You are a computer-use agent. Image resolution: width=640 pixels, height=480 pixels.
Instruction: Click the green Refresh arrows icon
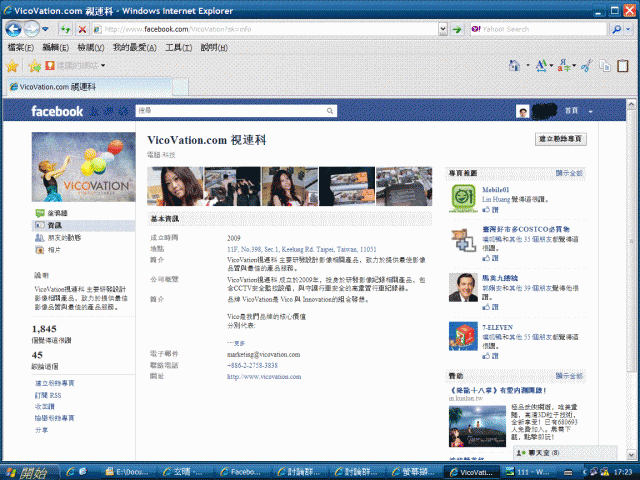(x=65, y=29)
